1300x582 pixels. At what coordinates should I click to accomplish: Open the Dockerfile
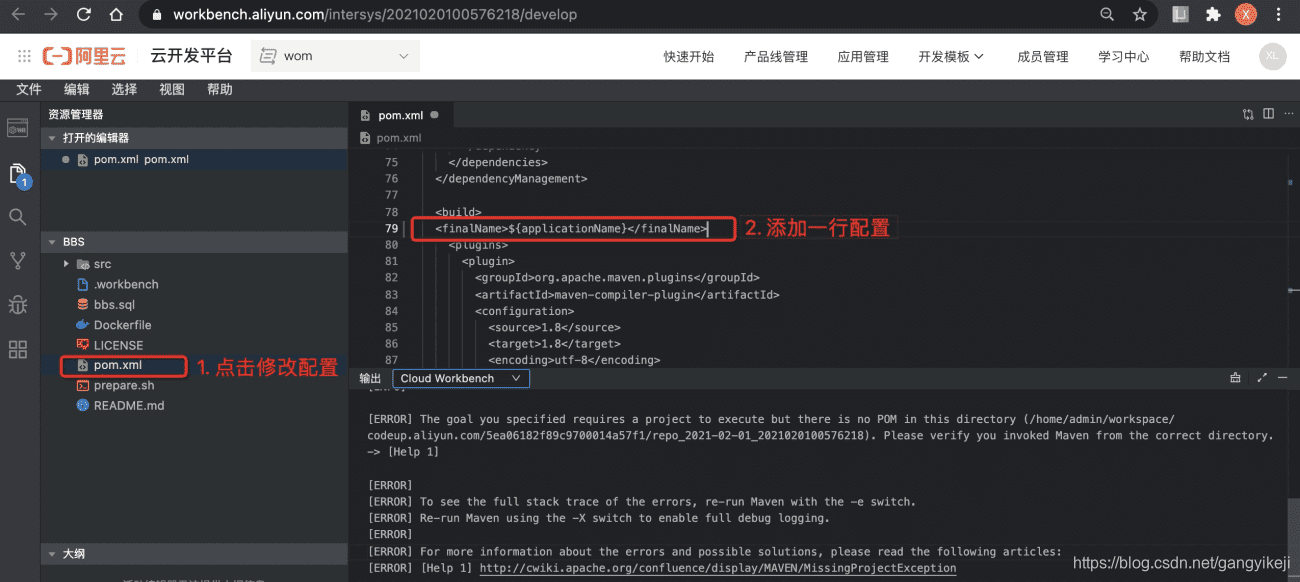click(x=123, y=325)
